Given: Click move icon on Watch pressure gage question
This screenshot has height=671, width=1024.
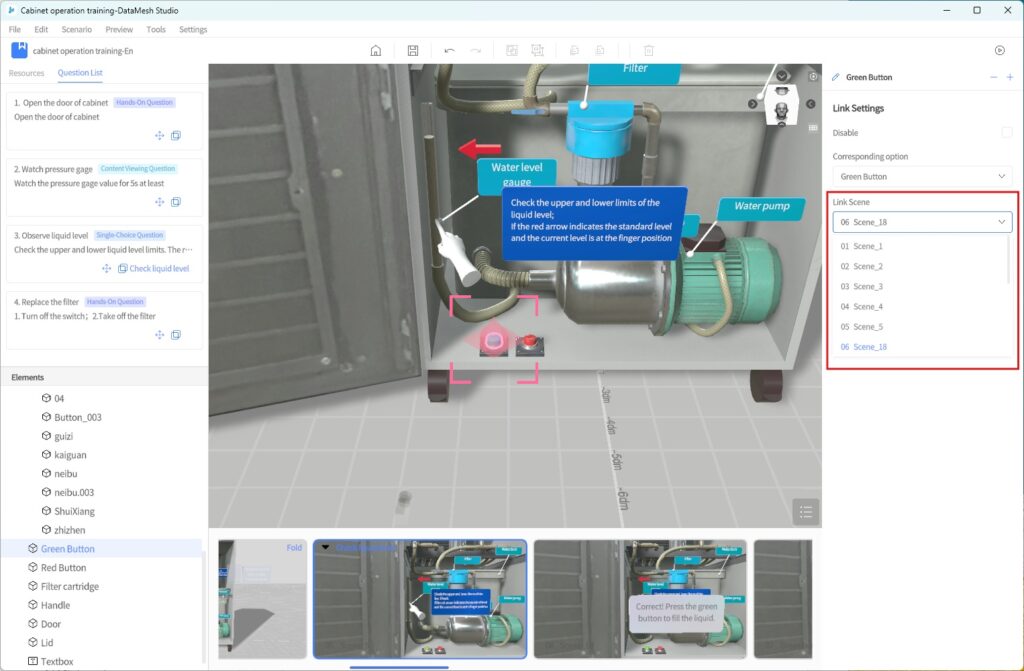Looking at the screenshot, I should 159,202.
